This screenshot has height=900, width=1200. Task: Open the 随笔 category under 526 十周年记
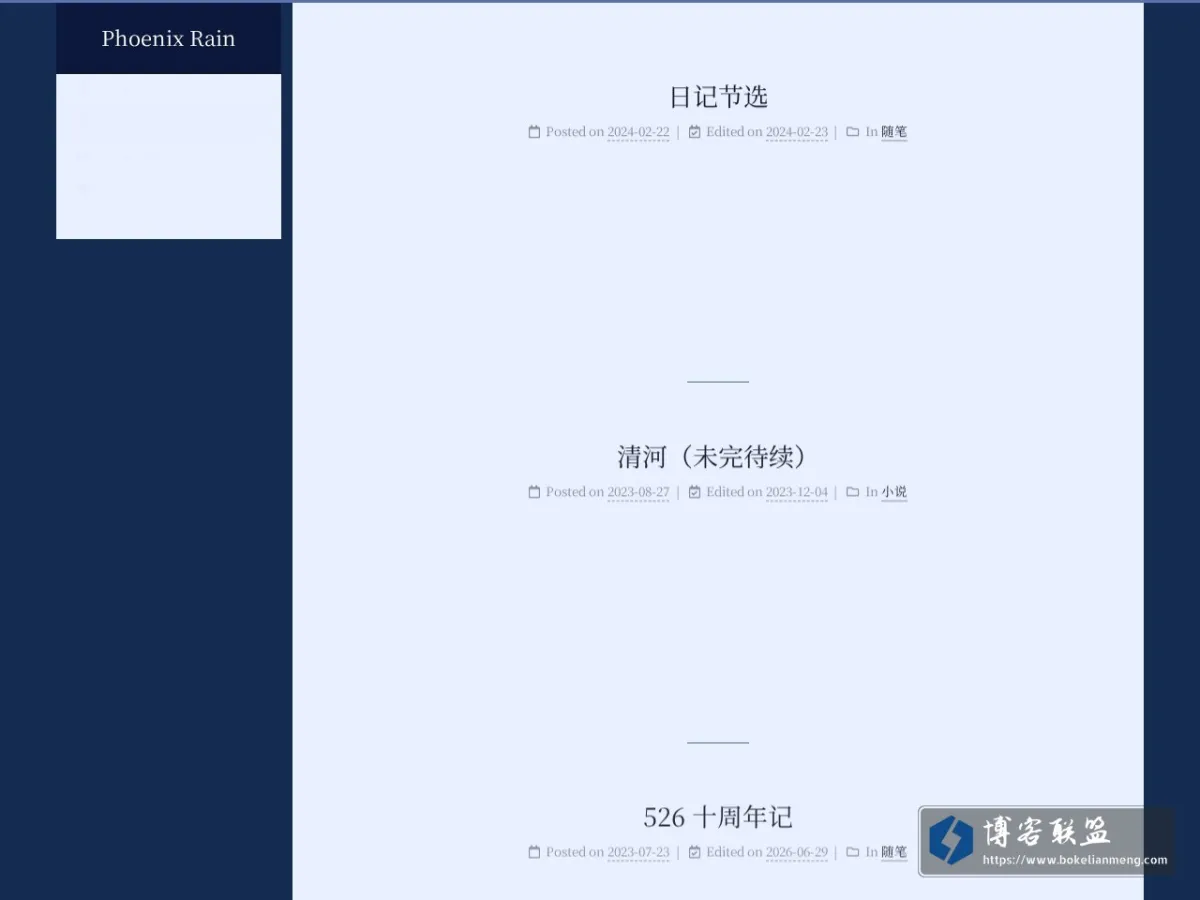[894, 852]
